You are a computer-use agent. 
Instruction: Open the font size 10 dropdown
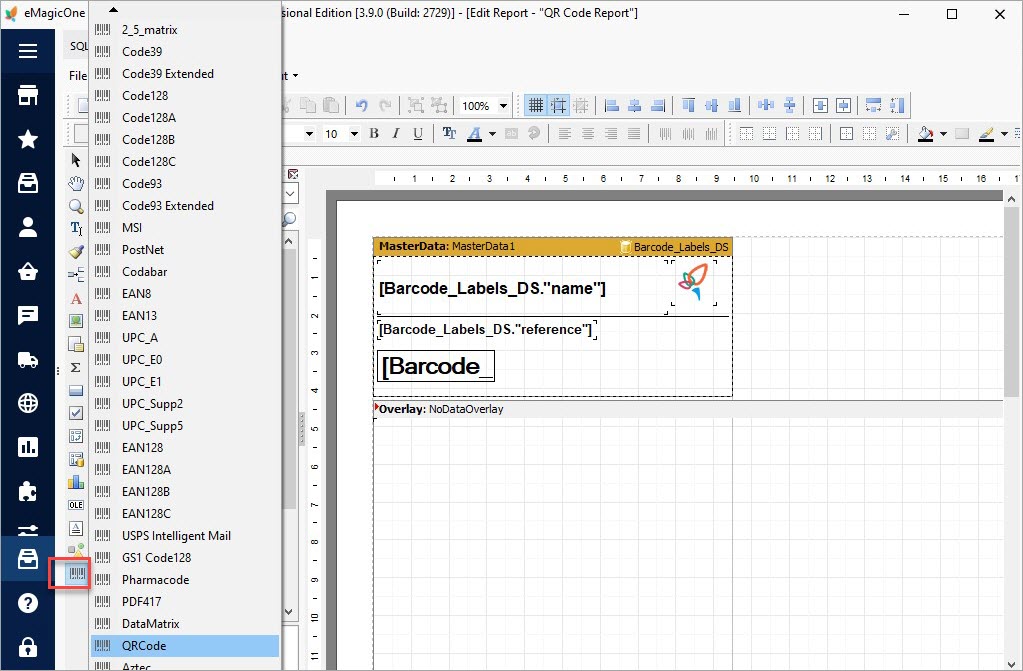pos(354,134)
